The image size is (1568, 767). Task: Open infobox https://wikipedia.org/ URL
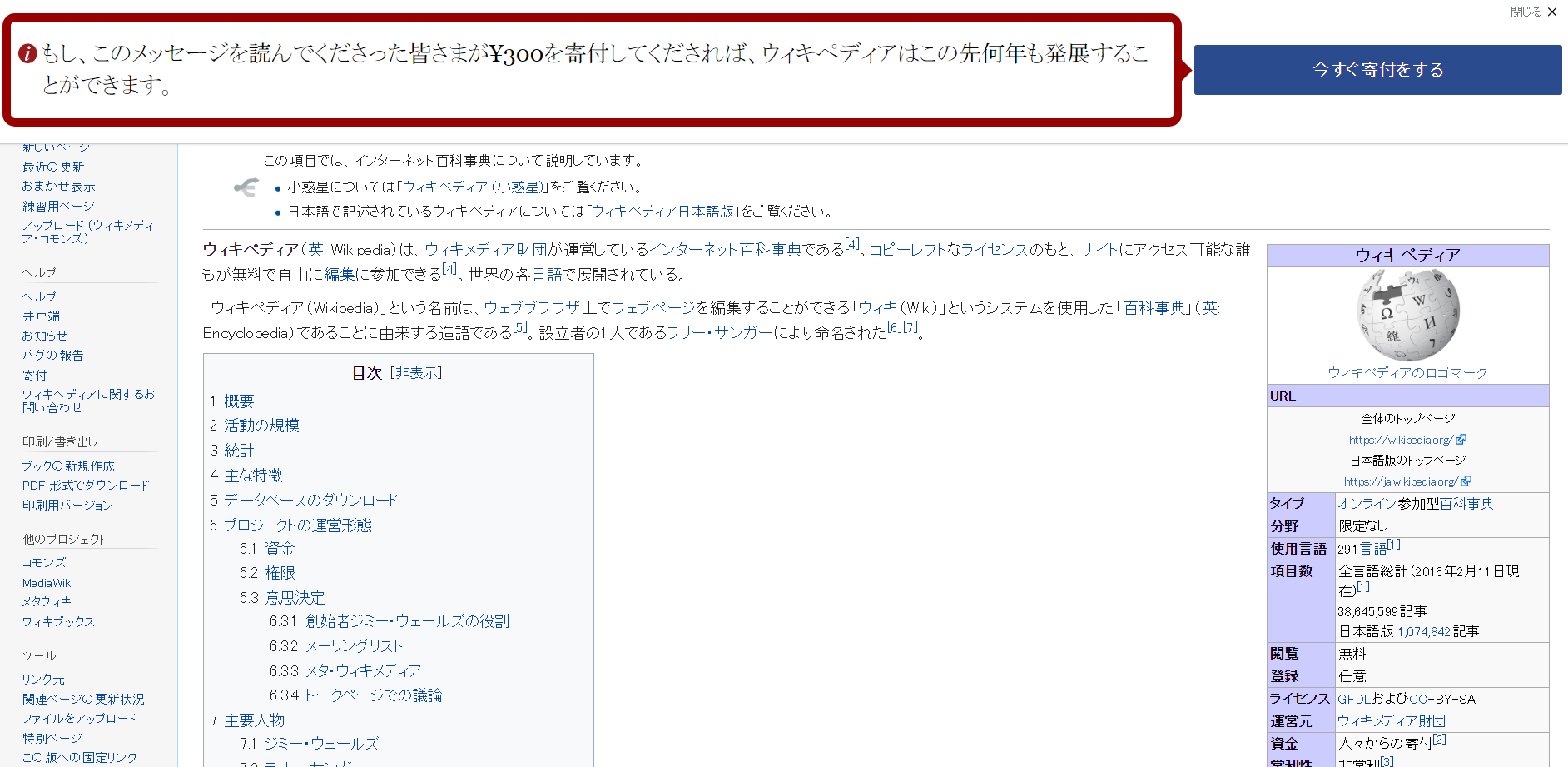(x=1401, y=440)
